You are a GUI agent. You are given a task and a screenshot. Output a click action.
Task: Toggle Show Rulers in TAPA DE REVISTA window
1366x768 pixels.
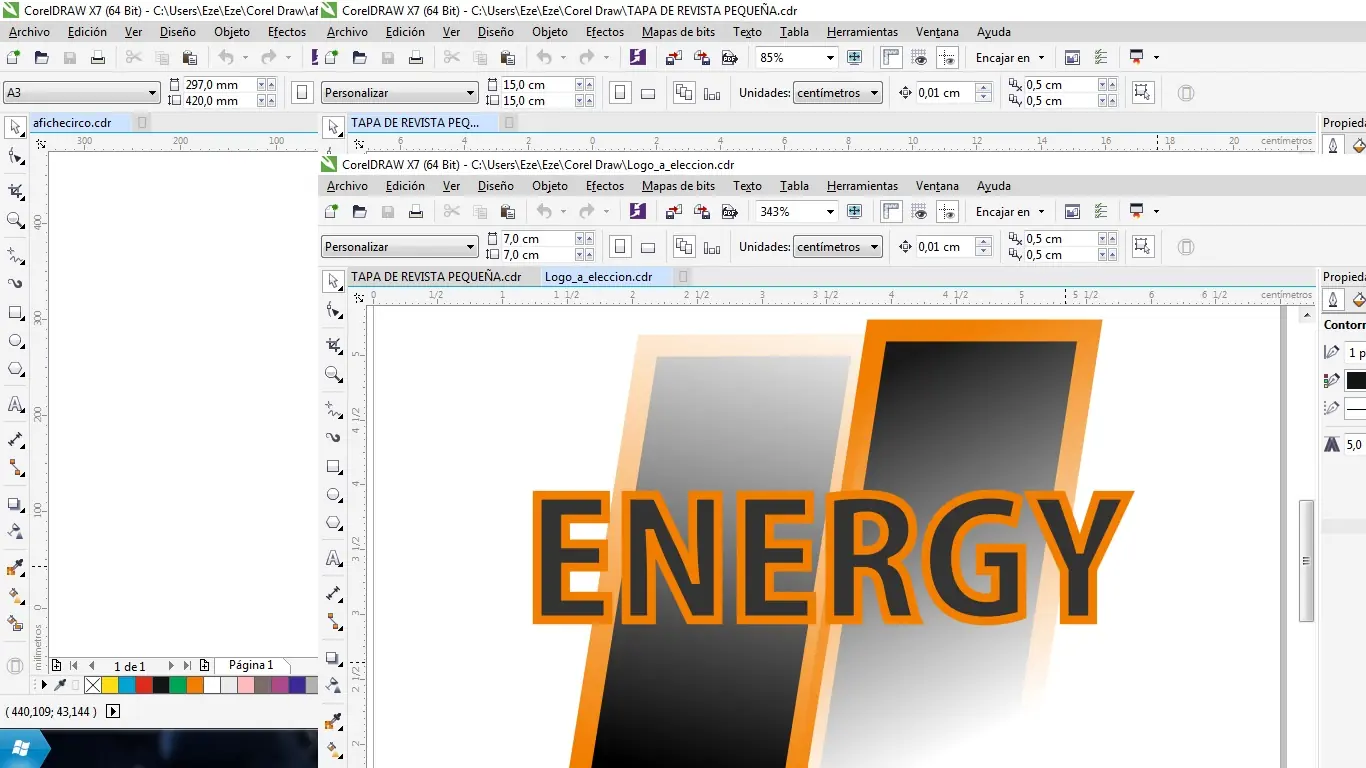pyautogui.click(x=891, y=58)
